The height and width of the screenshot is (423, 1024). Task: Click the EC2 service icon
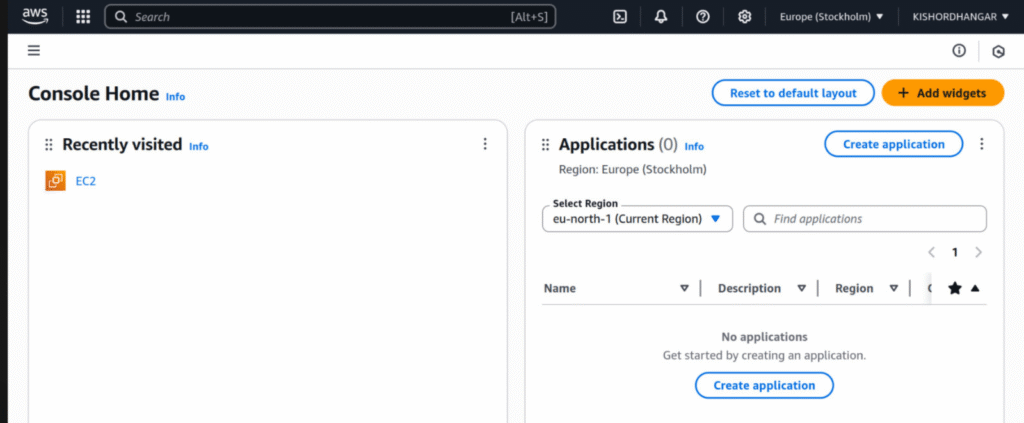(56, 181)
